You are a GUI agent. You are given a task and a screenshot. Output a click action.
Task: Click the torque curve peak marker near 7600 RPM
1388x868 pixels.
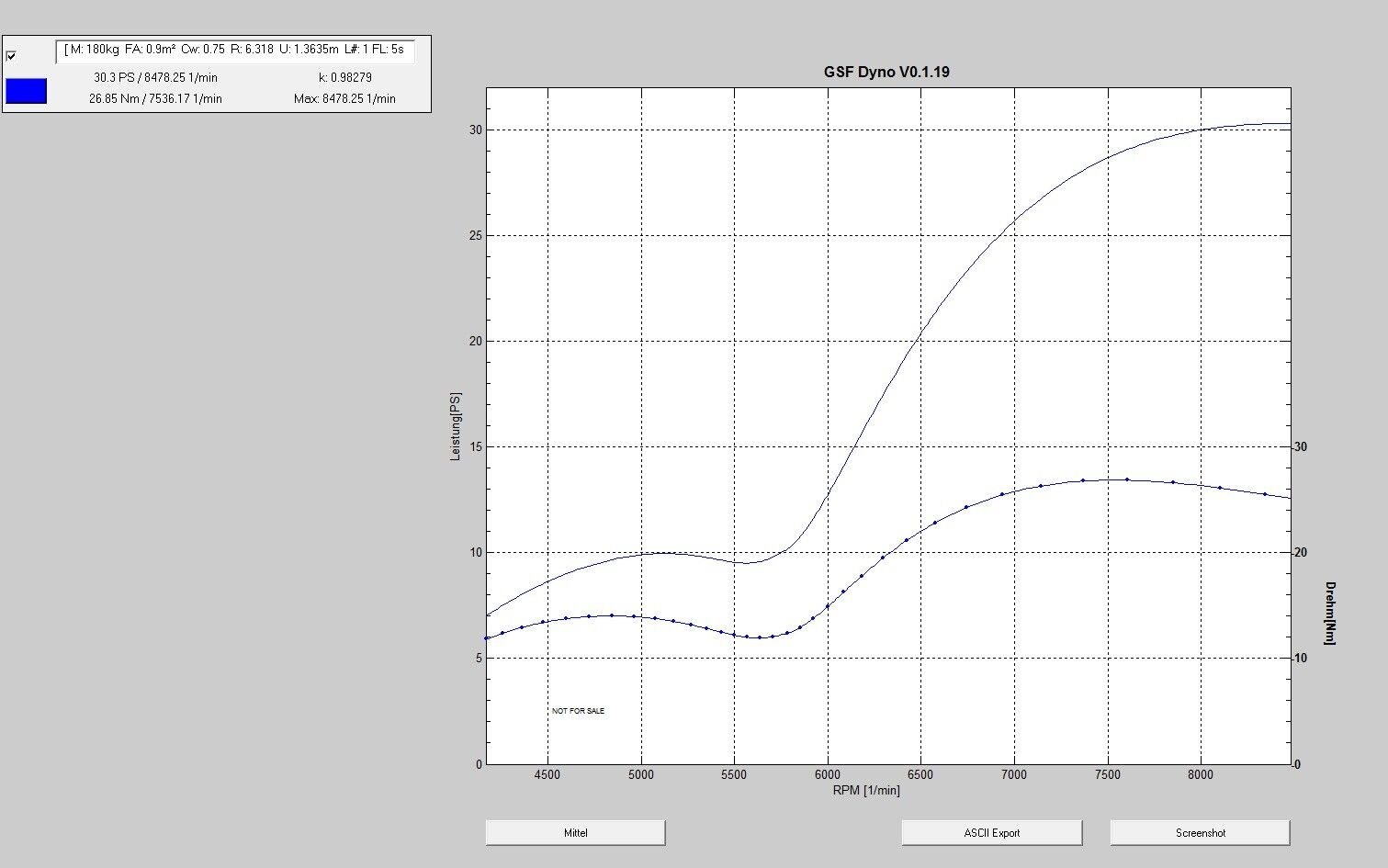tap(1127, 479)
